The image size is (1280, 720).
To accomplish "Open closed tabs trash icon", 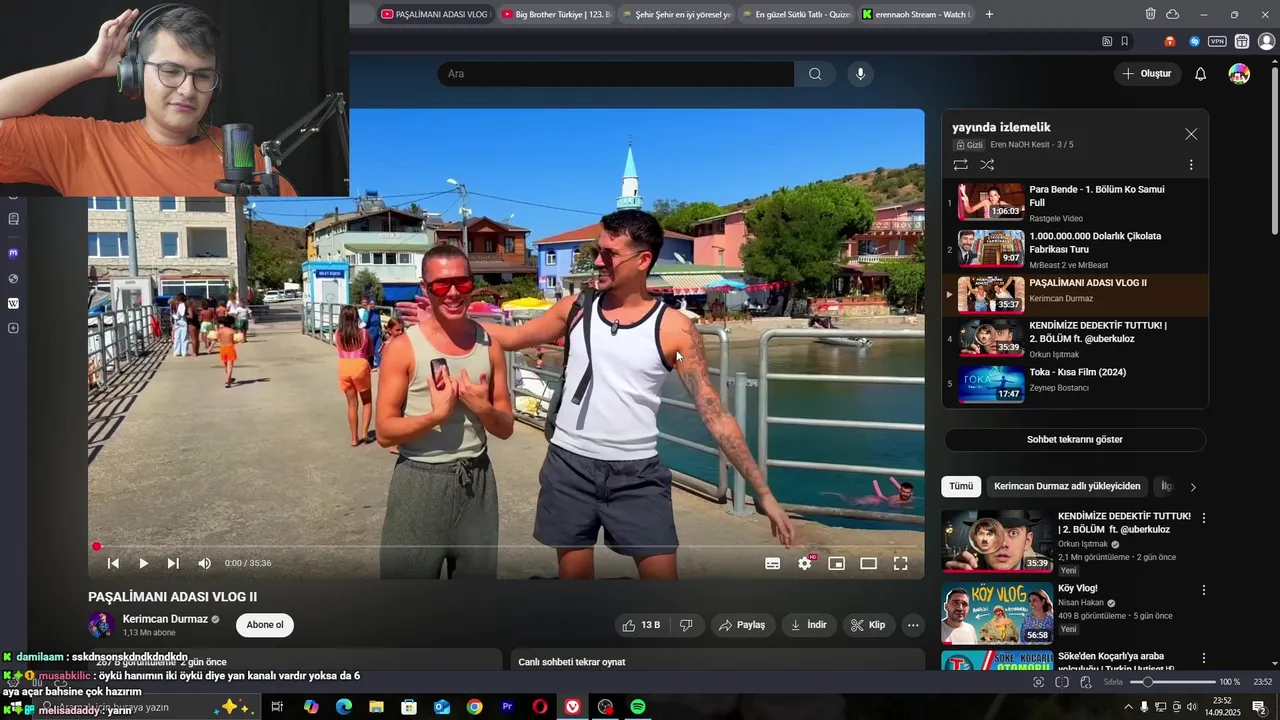I will pyautogui.click(x=1150, y=14).
